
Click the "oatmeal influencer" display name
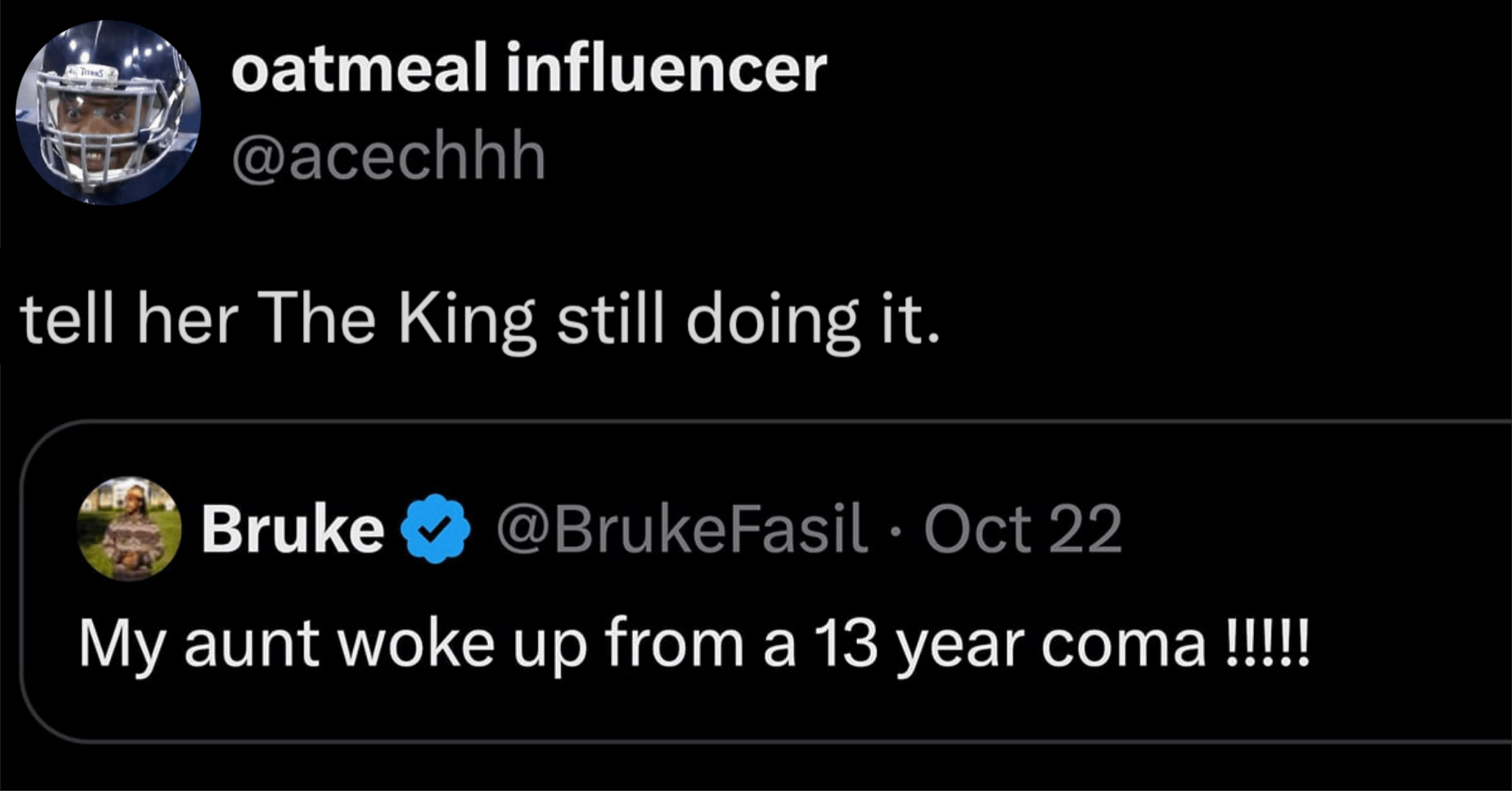[x=529, y=70]
